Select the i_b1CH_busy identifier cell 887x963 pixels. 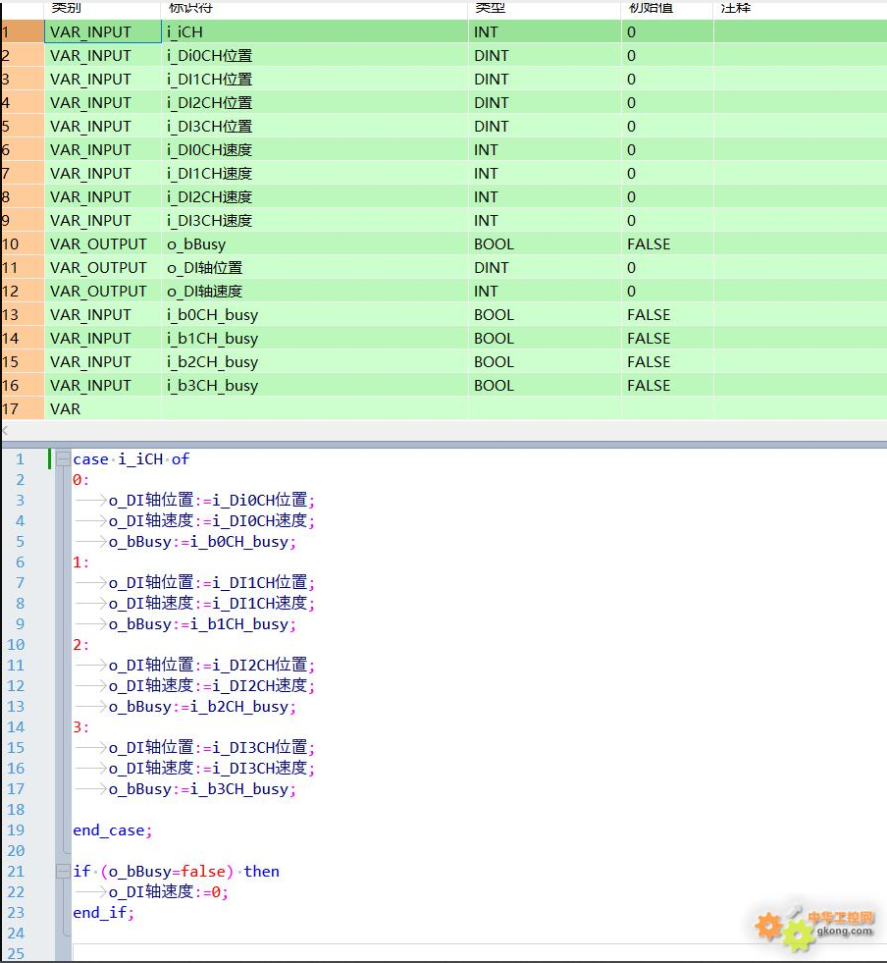point(315,338)
